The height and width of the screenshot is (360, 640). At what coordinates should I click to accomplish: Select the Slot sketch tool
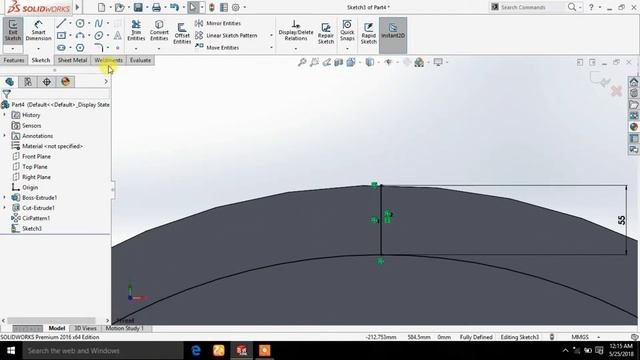[x=61, y=48]
